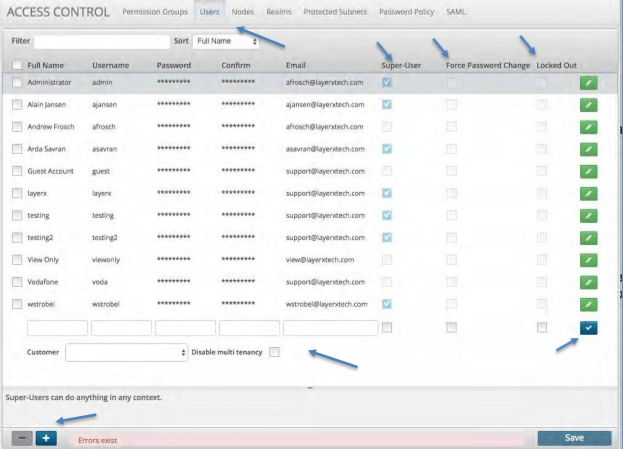Toggle Super-User checkbox for Andrew Frosch

pyautogui.click(x=387, y=127)
